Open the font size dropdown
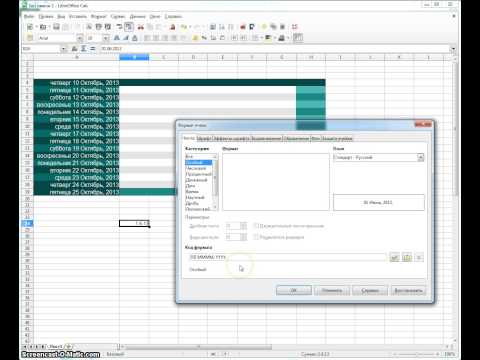480x360 pixels. pos(106,38)
